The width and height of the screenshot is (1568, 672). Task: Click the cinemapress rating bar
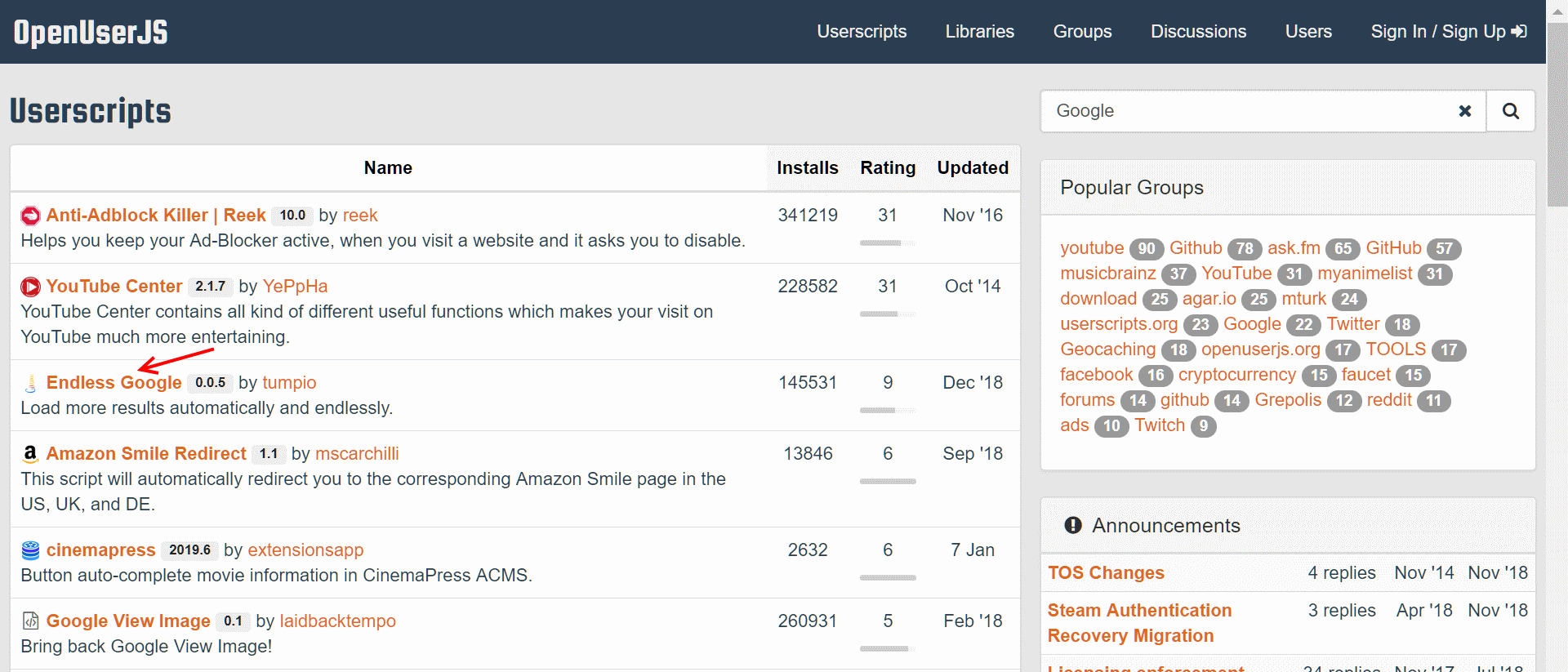888,578
